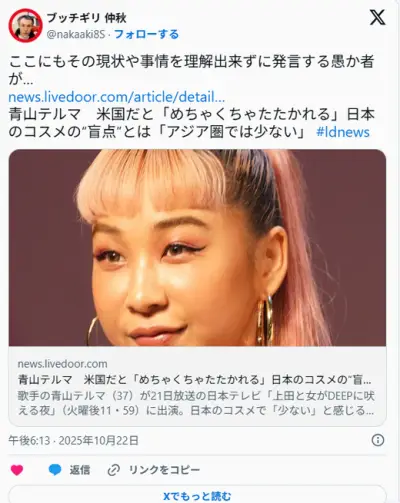
Task: Open the news.livedoor.com/article/detail link
Action: [x=117, y=97]
